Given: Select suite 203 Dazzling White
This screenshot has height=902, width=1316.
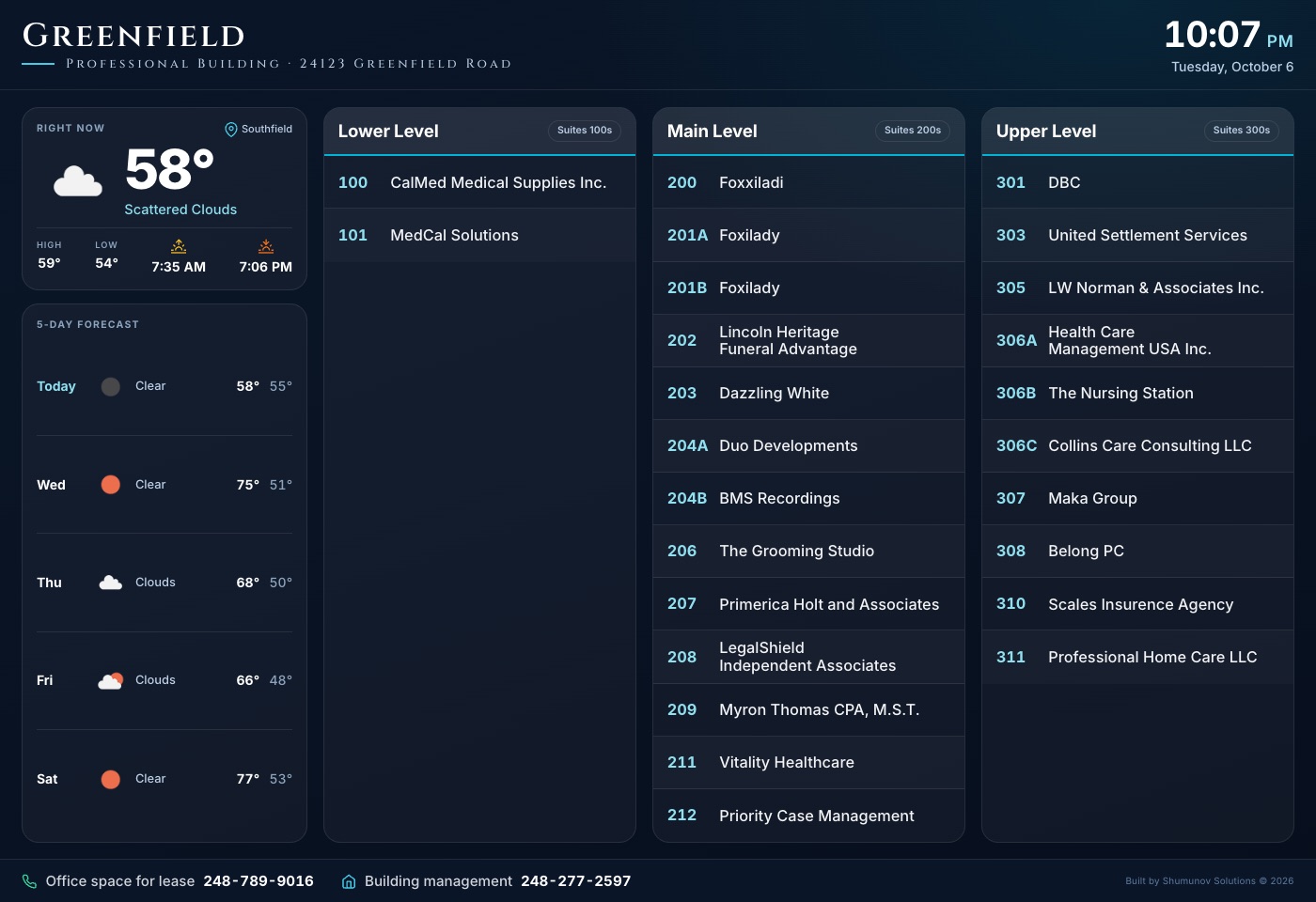Looking at the screenshot, I should (x=808, y=393).
